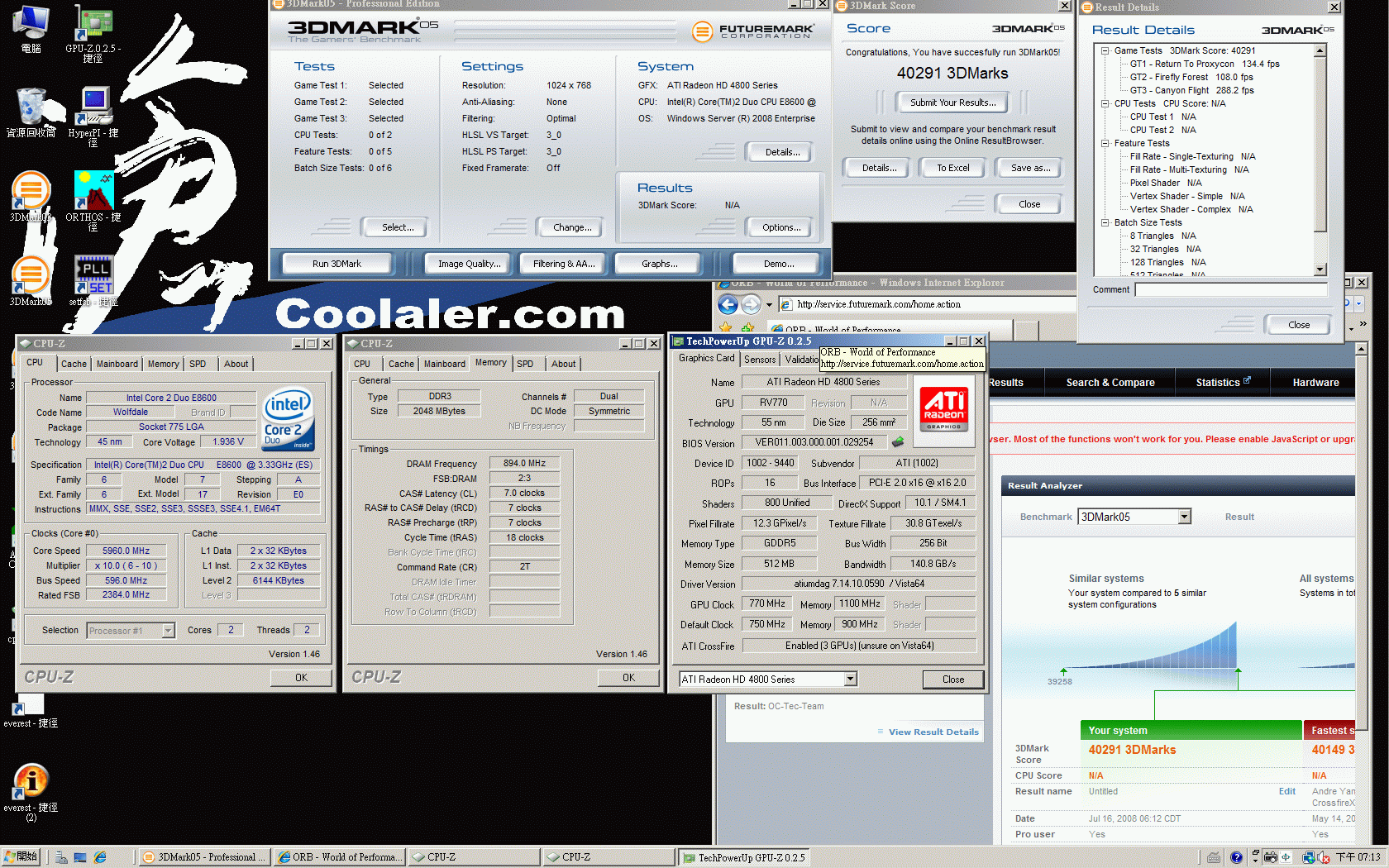Select GT2 - Firefly Forest result row
Image resolution: width=1389 pixels, height=868 pixels.
[x=1191, y=77]
